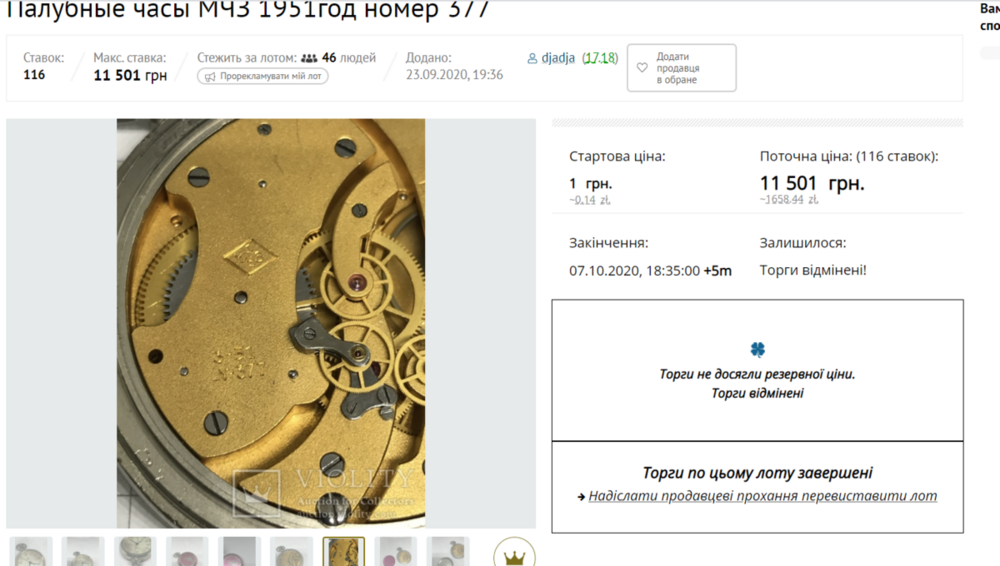Select the last thumbnail in the gallery row

pyautogui.click(x=448, y=551)
